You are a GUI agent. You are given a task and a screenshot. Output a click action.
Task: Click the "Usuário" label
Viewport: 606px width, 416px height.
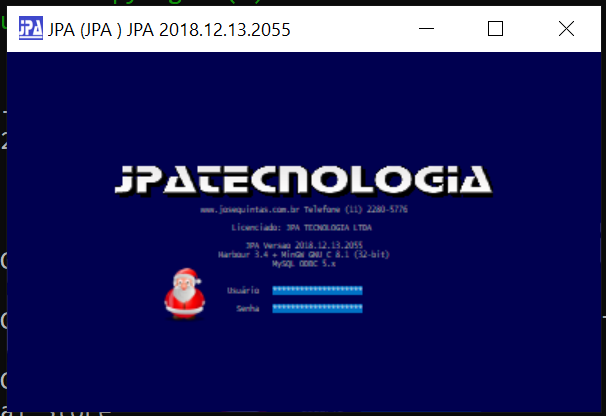(243, 290)
